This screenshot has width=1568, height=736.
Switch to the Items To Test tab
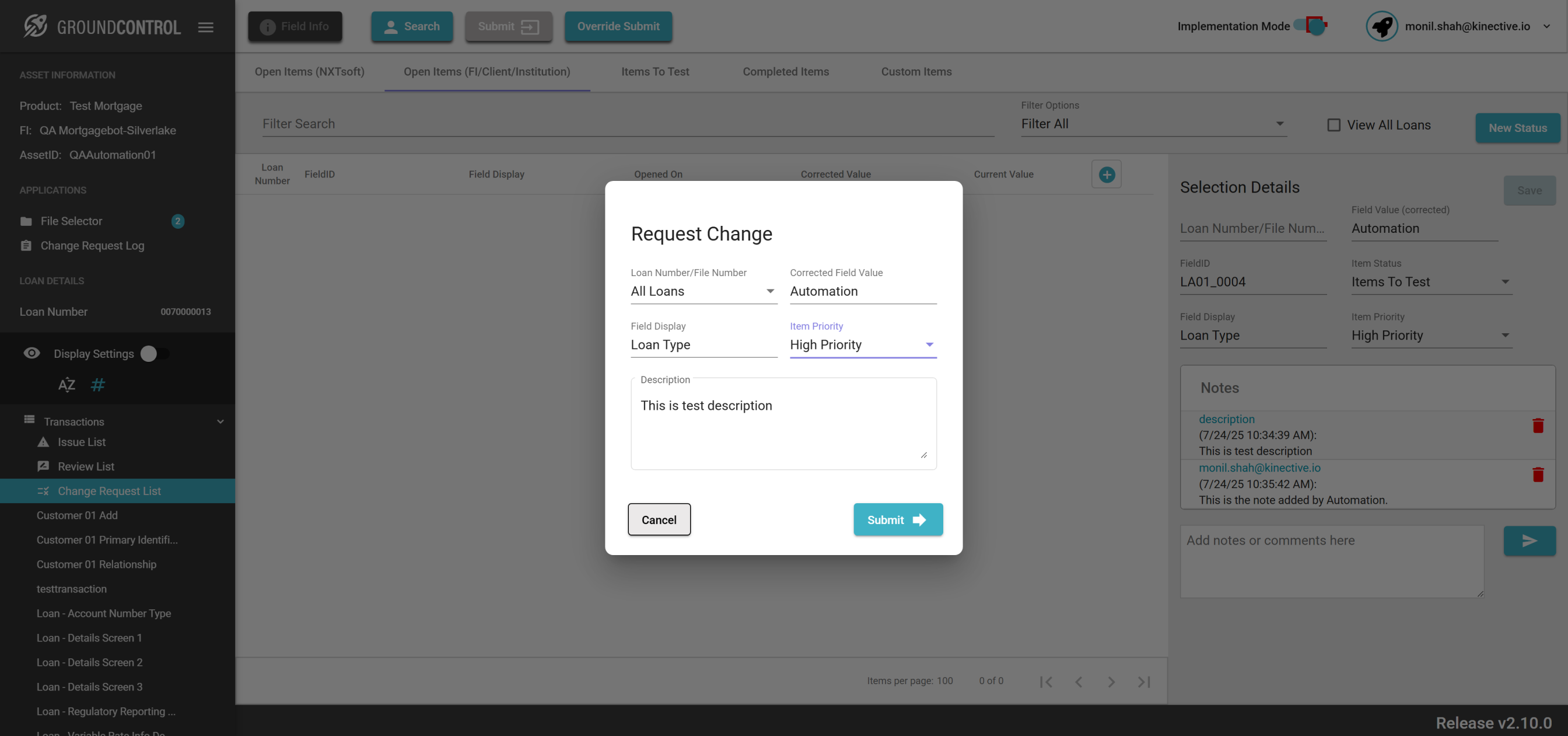pyautogui.click(x=655, y=72)
